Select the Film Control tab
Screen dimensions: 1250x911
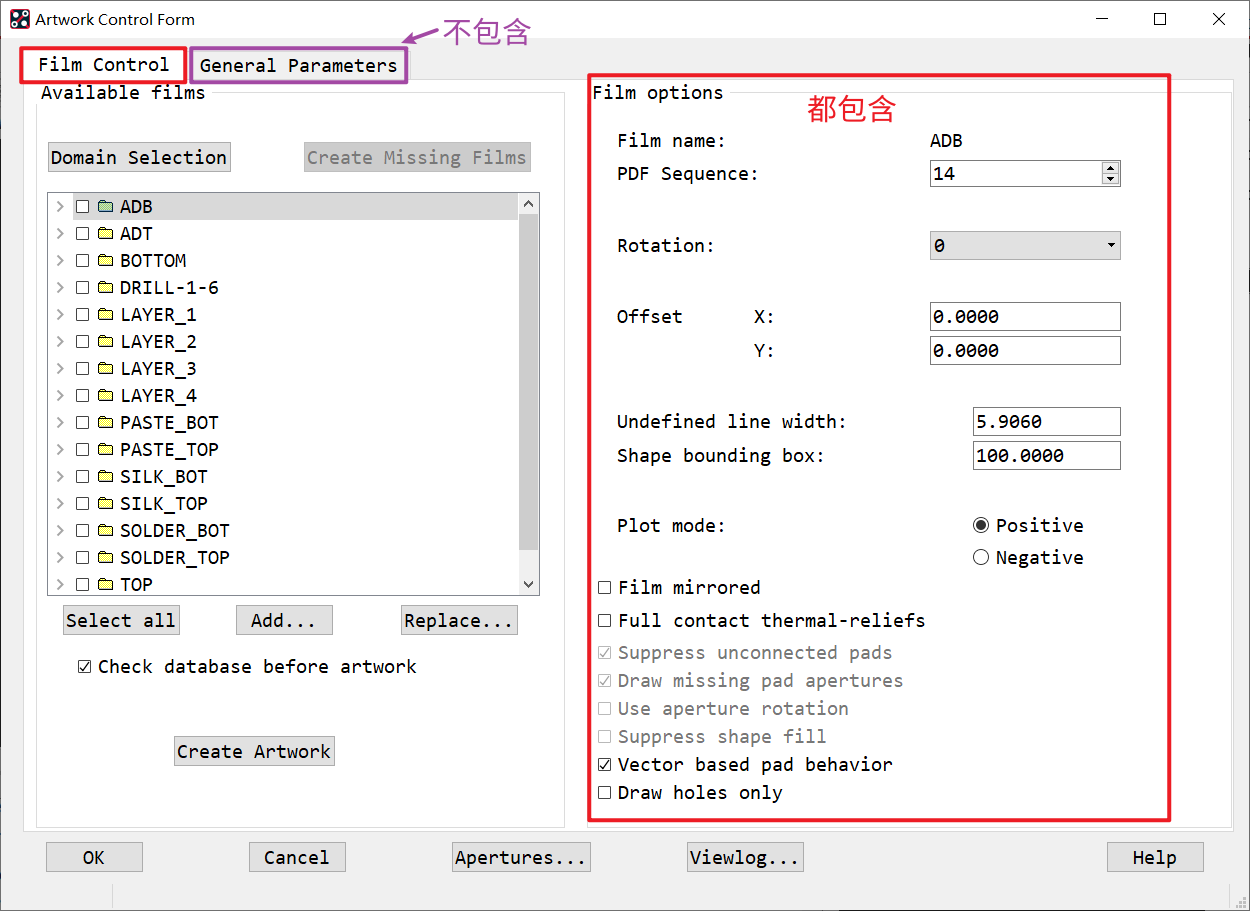coord(102,64)
